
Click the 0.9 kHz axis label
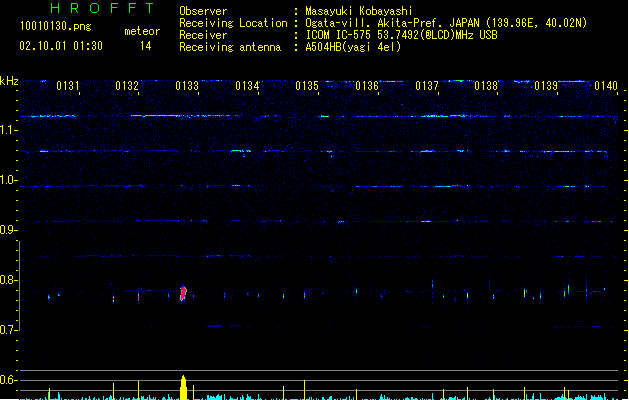[x=8, y=230]
